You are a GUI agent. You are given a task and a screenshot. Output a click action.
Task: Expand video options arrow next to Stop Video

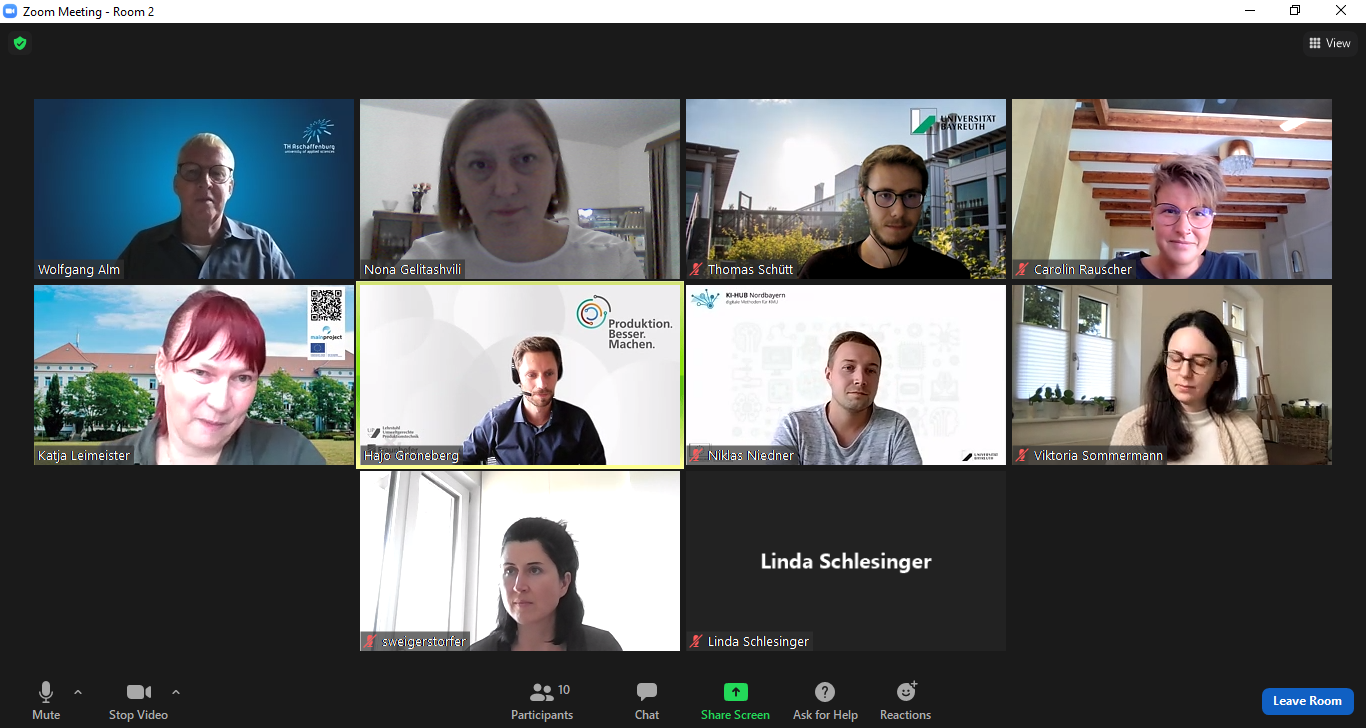click(176, 692)
